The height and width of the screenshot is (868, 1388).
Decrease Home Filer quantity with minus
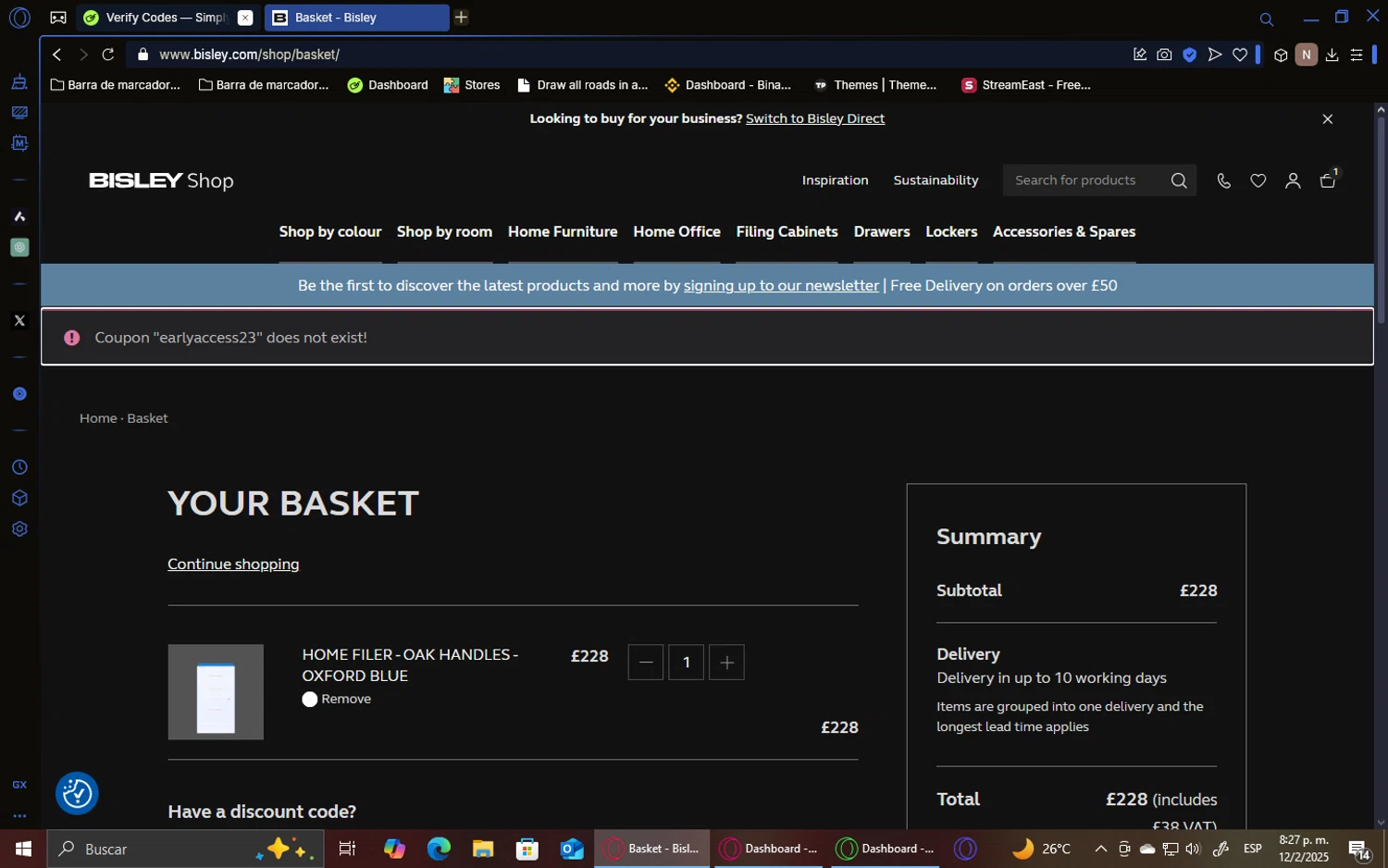646,663
